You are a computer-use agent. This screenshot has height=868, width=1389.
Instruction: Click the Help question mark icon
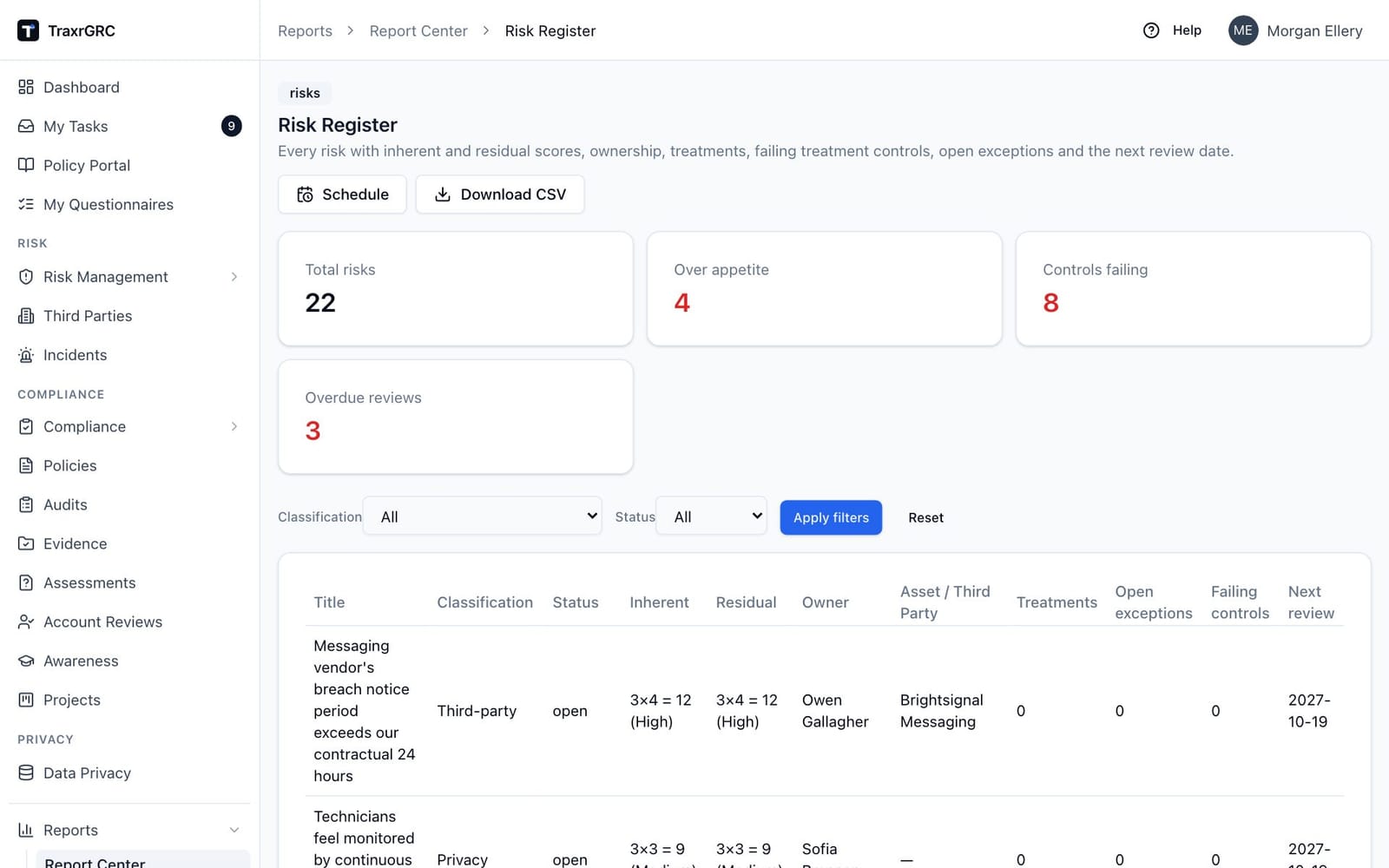tap(1151, 30)
